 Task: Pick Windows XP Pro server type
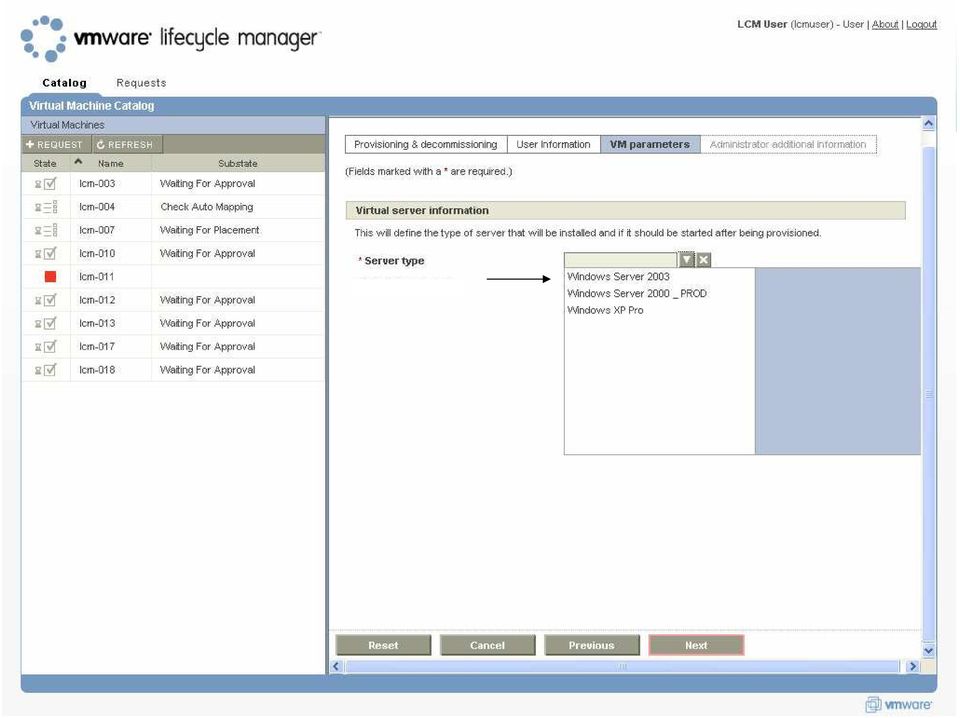(605, 310)
